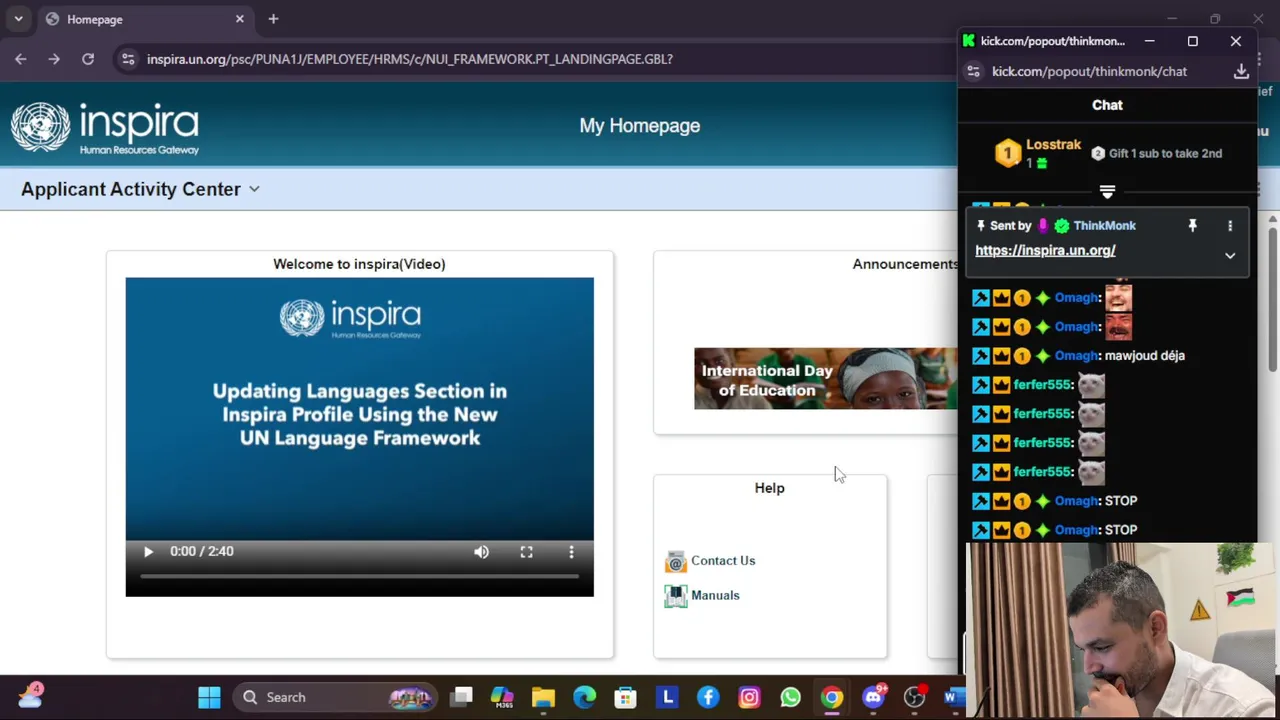Viewport: 1280px width, 720px height.
Task: Click the Kick popout download icon
Action: (1241, 71)
